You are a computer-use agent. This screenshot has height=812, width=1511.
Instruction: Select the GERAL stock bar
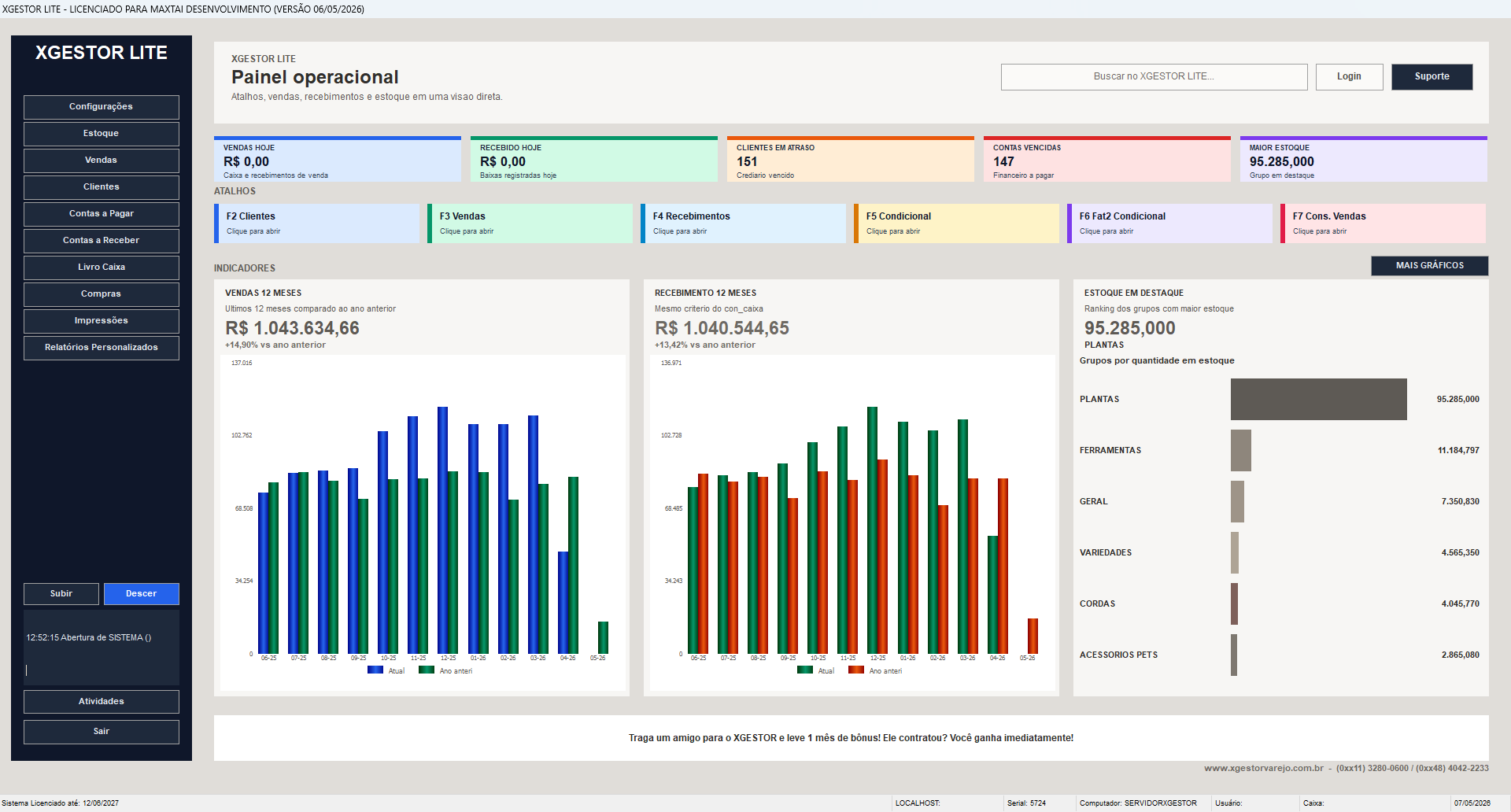pos(1238,501)
